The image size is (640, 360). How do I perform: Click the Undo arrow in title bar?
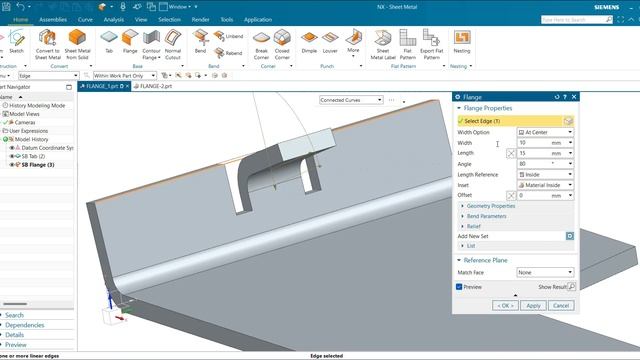(20, 7)
